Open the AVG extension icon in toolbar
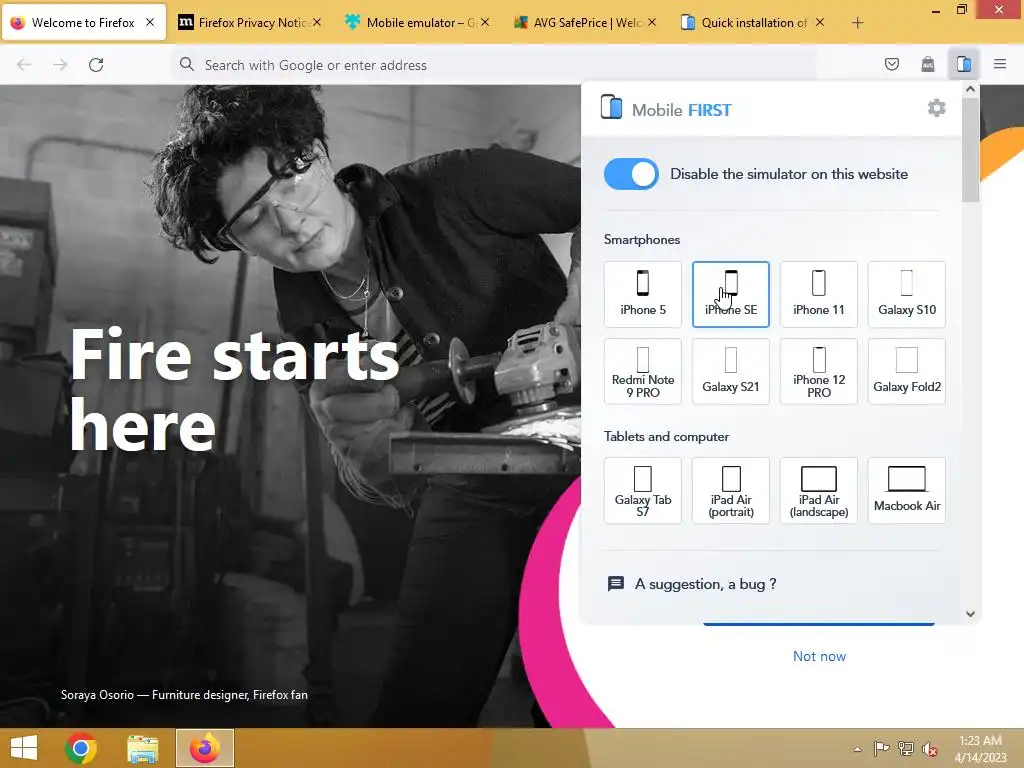1024x768 pixels. [927, 64]
